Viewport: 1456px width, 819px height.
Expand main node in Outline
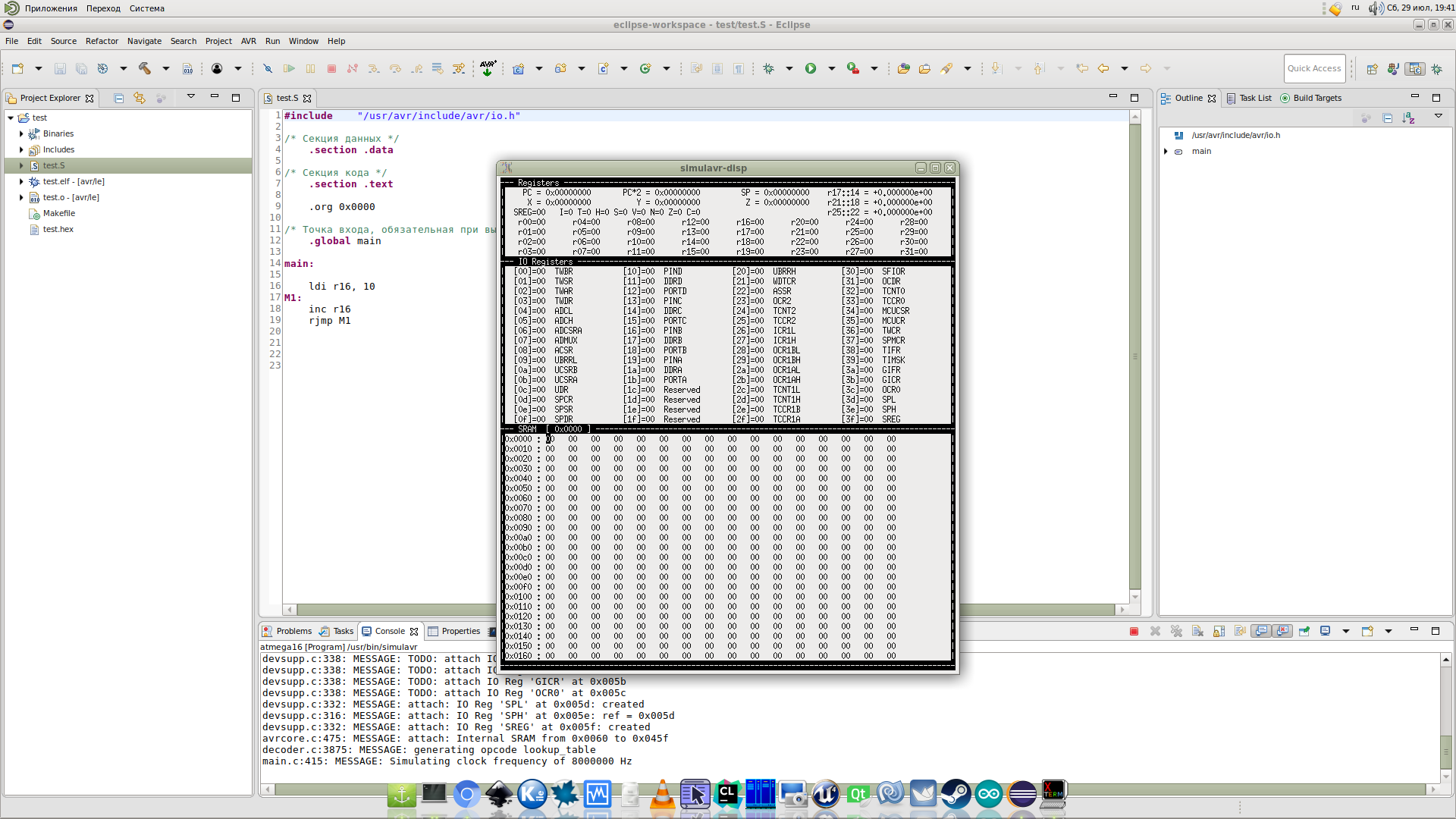point(1166,151)
